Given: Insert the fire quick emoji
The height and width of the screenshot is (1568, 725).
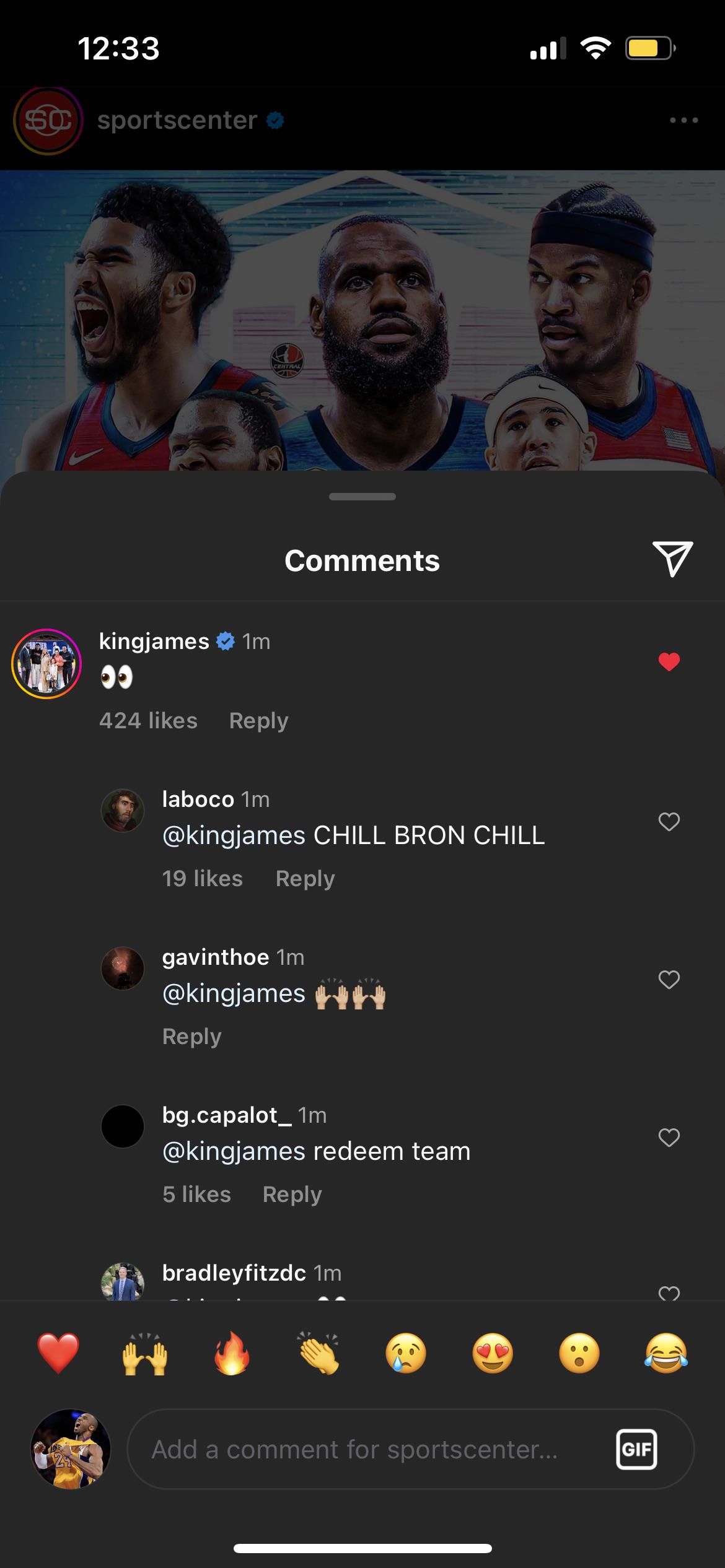Looking at the screenshot, I should [x=232, y=1353].
